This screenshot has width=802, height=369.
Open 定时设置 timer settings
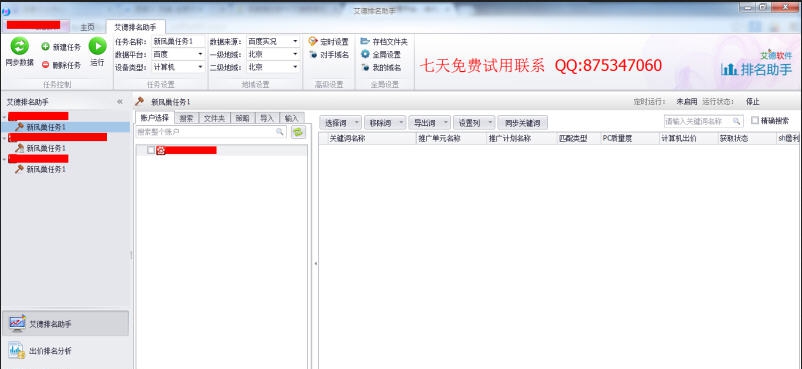(328, 41)
